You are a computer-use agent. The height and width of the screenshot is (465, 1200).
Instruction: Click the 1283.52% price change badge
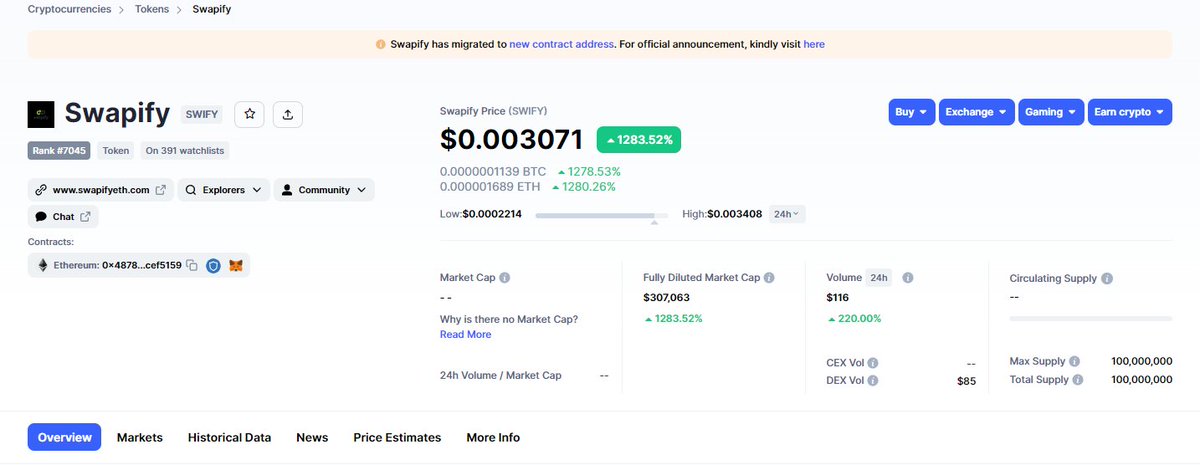tap(639, 140)
